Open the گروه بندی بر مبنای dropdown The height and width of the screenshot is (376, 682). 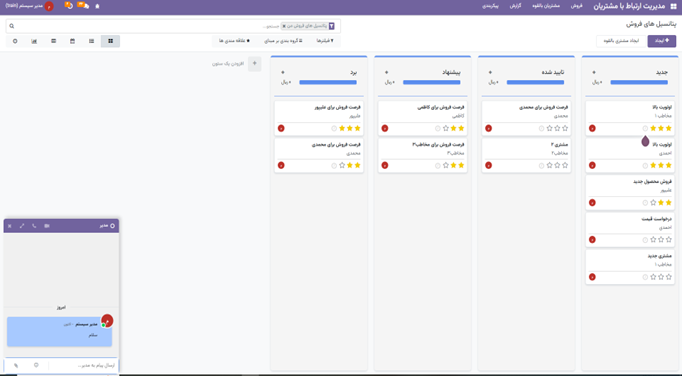point(283,41)
